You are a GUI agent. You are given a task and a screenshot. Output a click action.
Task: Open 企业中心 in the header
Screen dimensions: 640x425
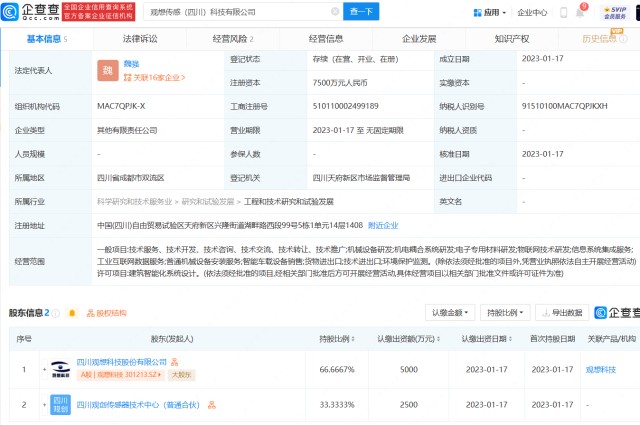click(x=532, y=13)
